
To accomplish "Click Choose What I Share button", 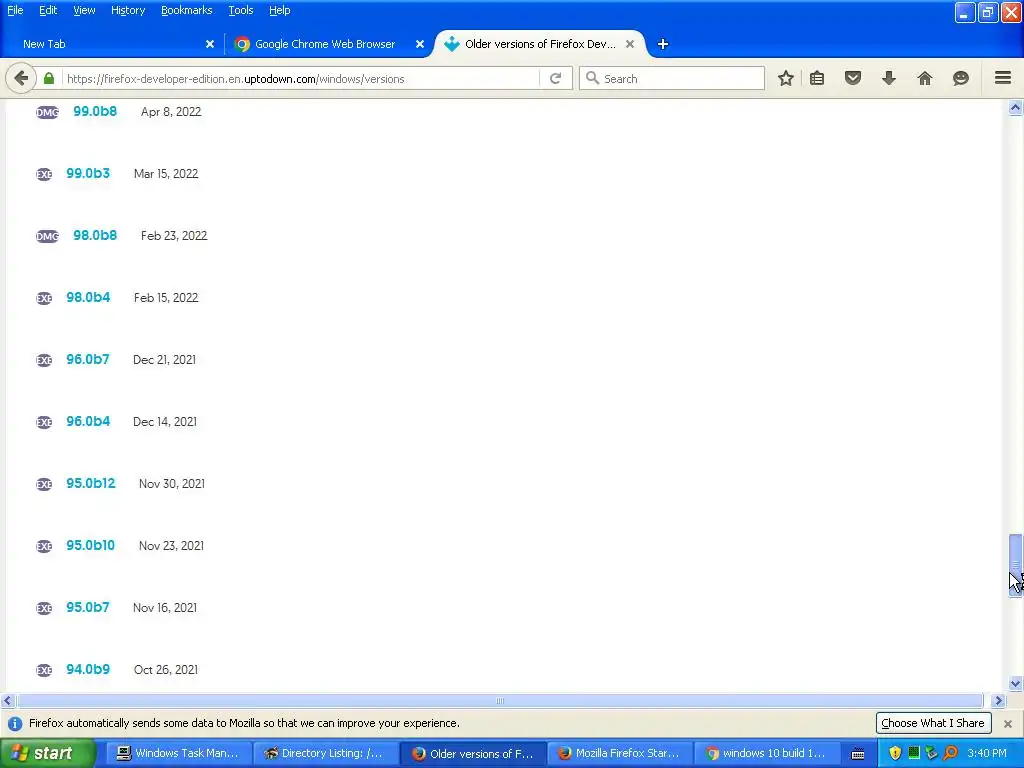I will 933,723.
